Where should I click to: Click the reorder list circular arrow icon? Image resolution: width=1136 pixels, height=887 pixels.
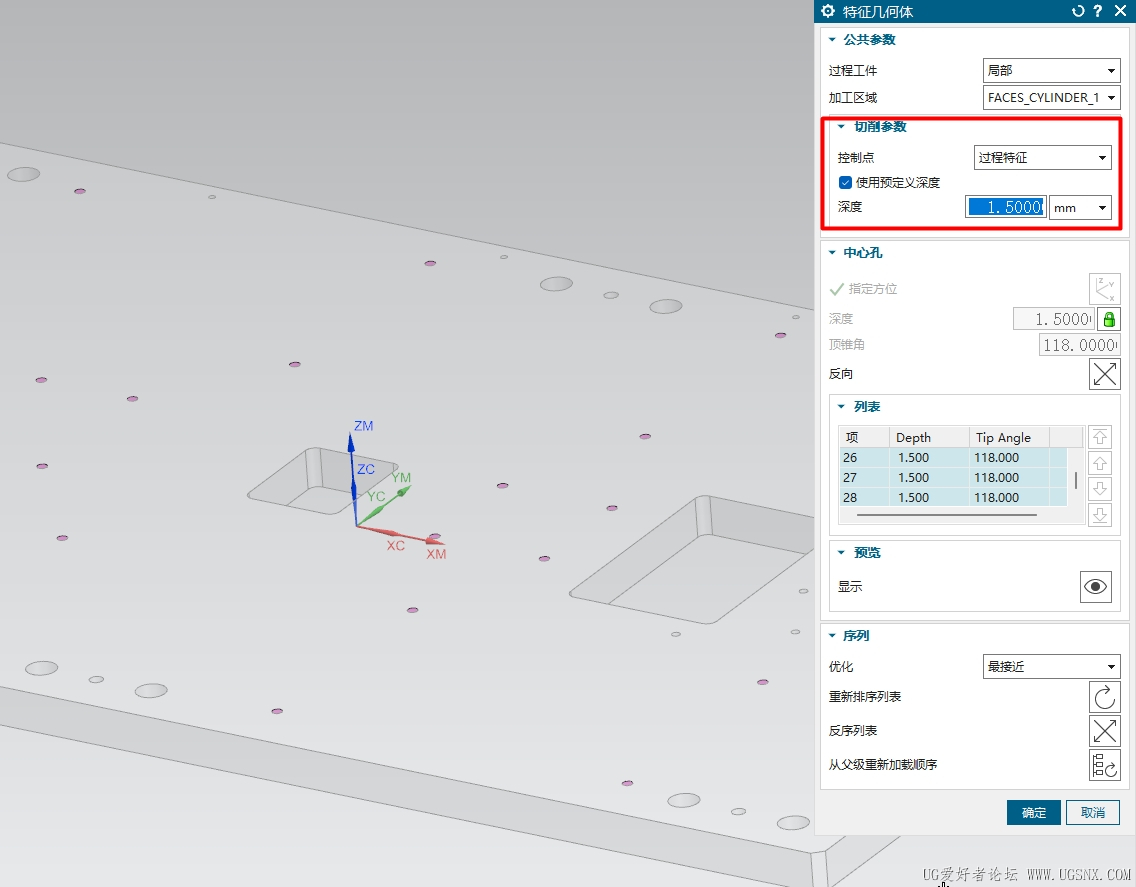pyautogui.click(x=1105, y=697)
